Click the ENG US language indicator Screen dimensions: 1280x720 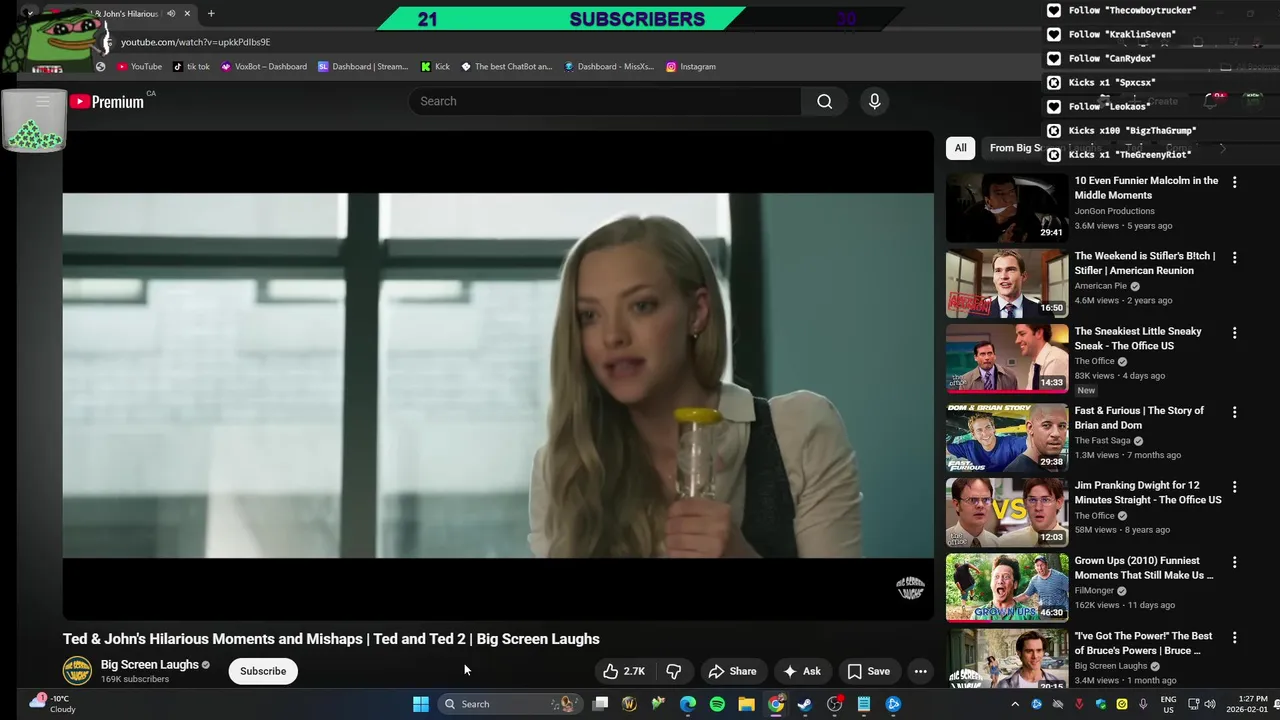[1168, 704]
